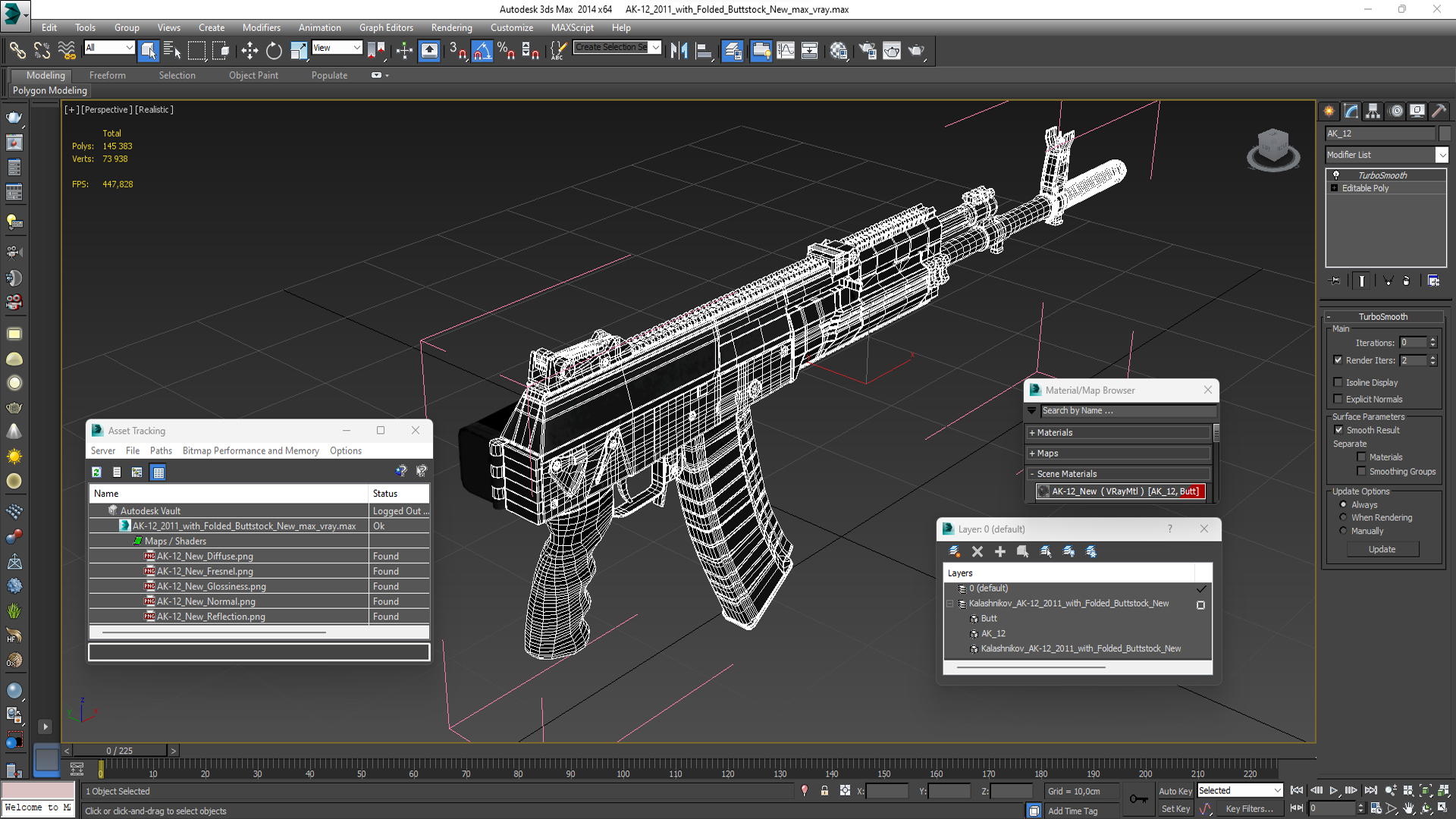The height and width of the screenshot is (819, 1456).
Task: Open the Rendering menu
Action: pos(451,27)
